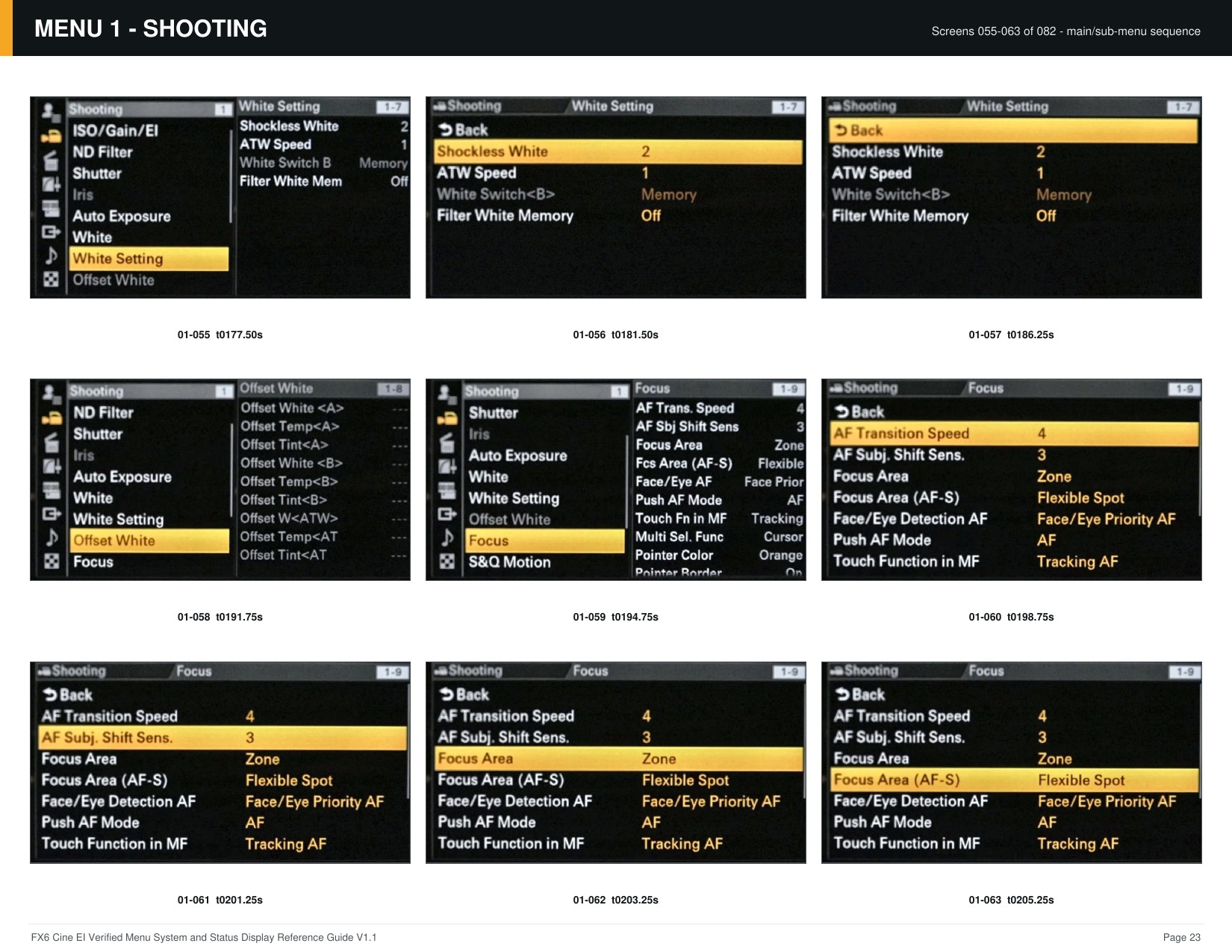Select the User person icon in screen 01-055

pyautogui.click(x=51, y=113)
